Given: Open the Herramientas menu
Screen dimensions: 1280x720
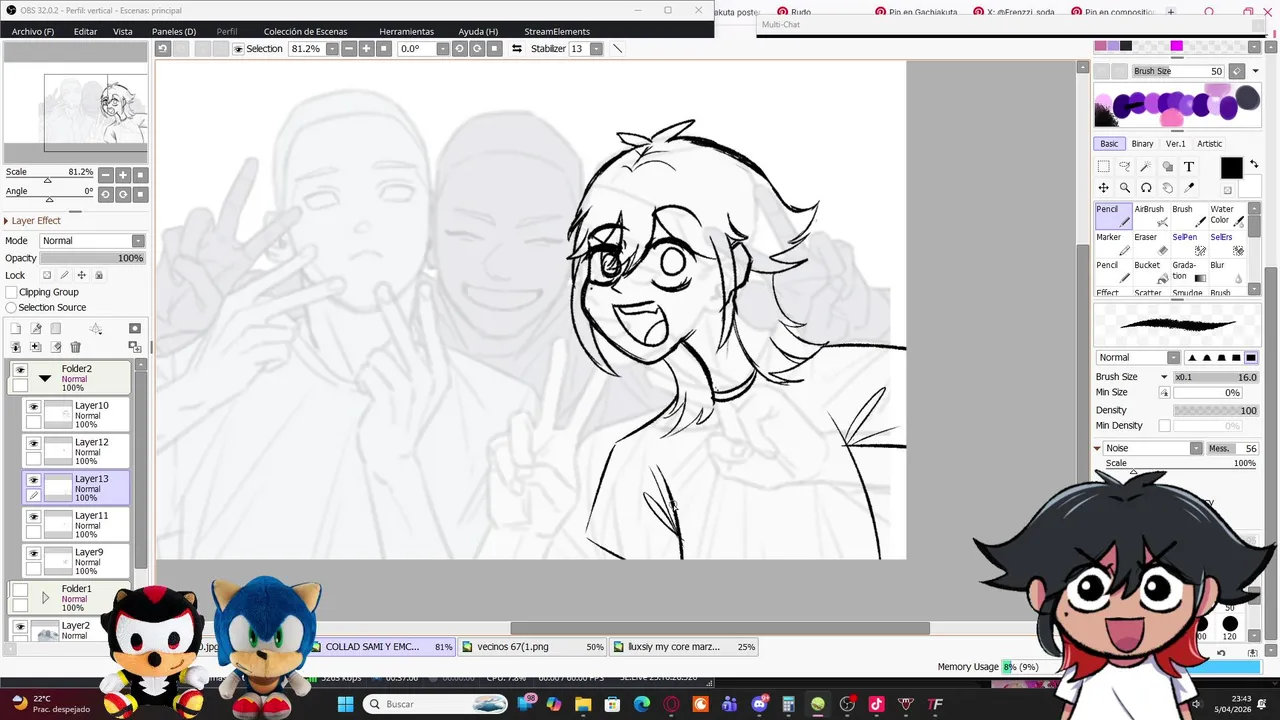Looking at the screenshot, I should pyautogui.click(x=407, y=31).
